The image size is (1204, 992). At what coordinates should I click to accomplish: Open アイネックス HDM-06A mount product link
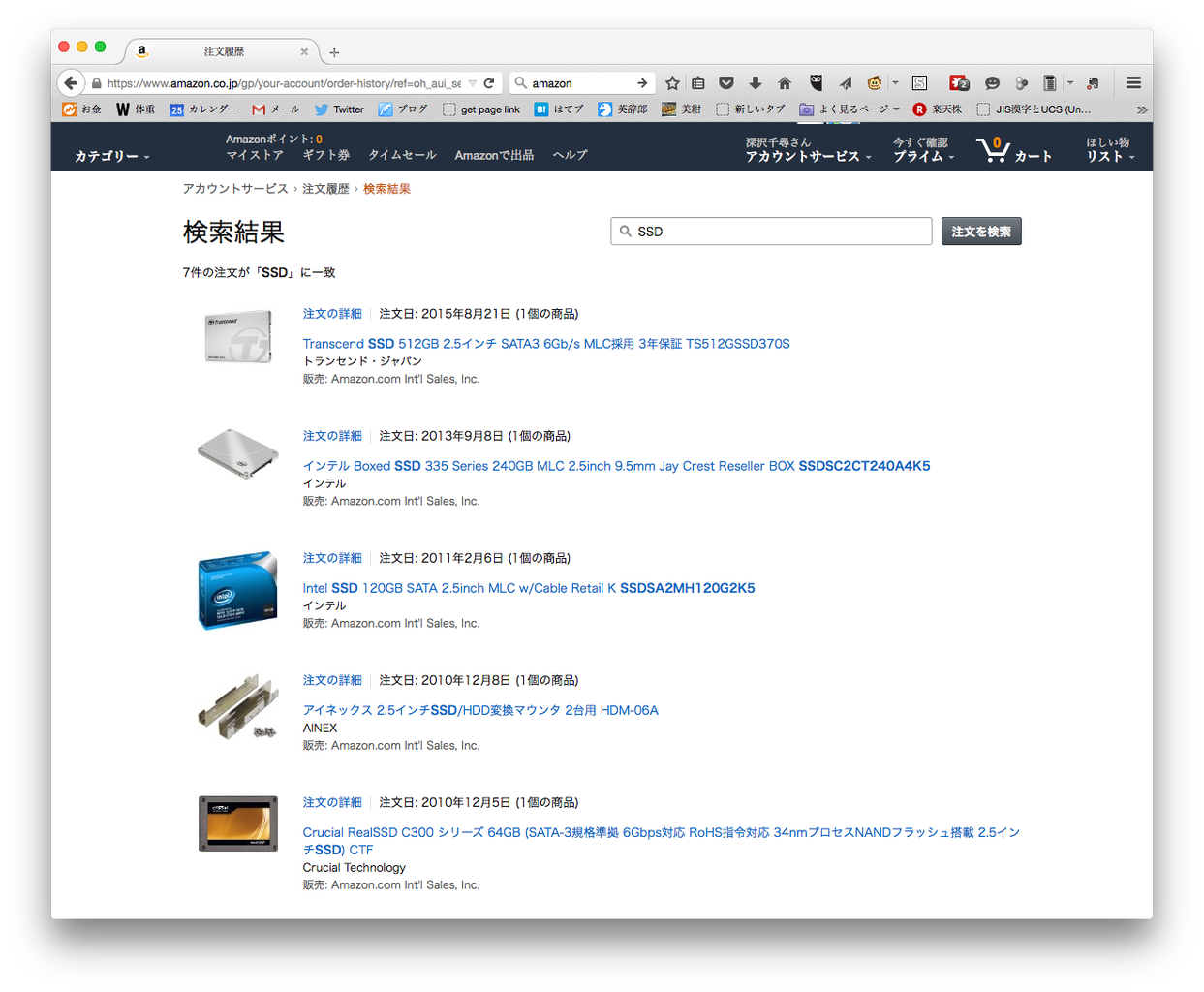pos(480,710)
